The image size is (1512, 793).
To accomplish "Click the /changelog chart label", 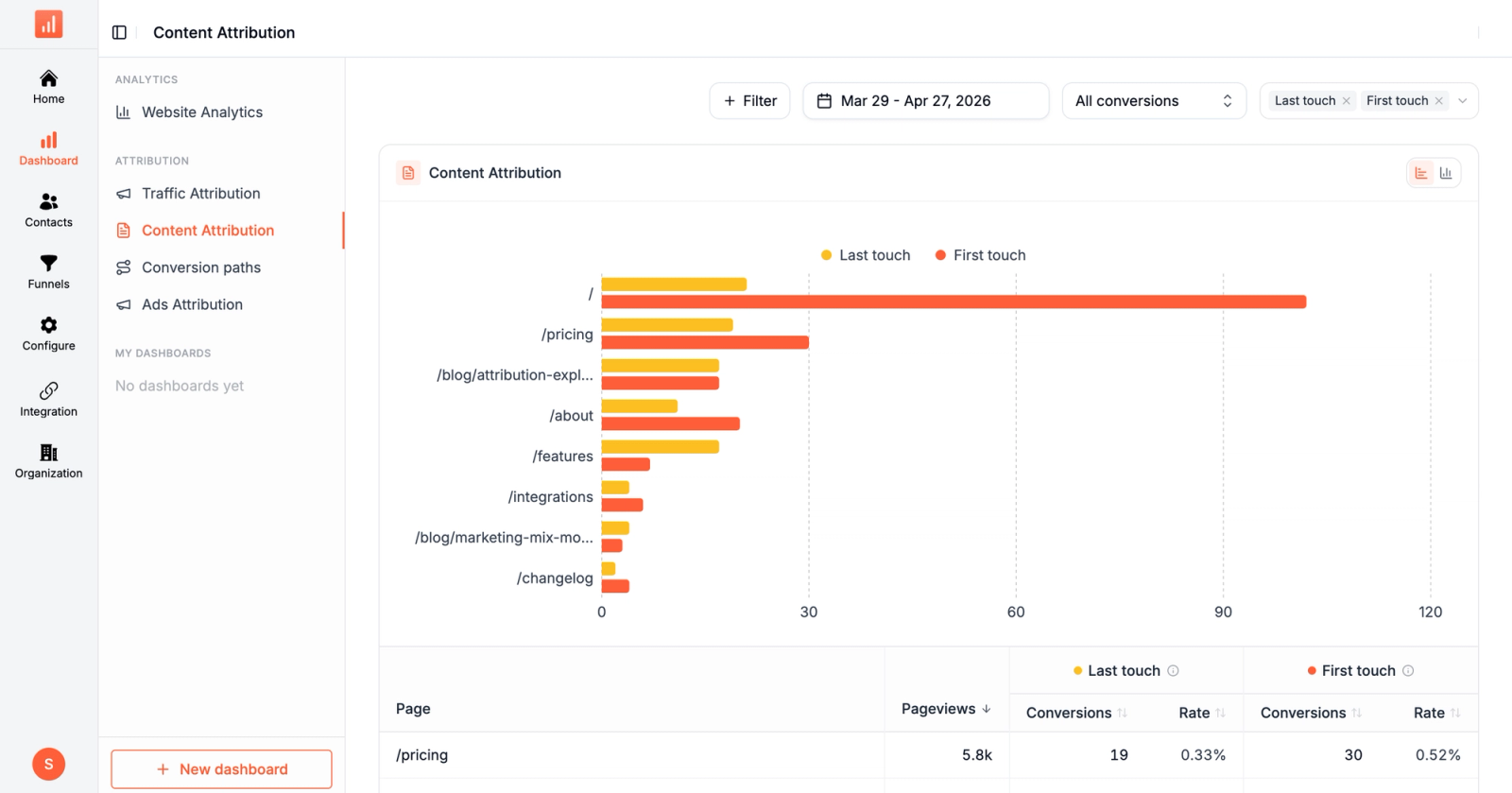I will [x=555, y=578].
